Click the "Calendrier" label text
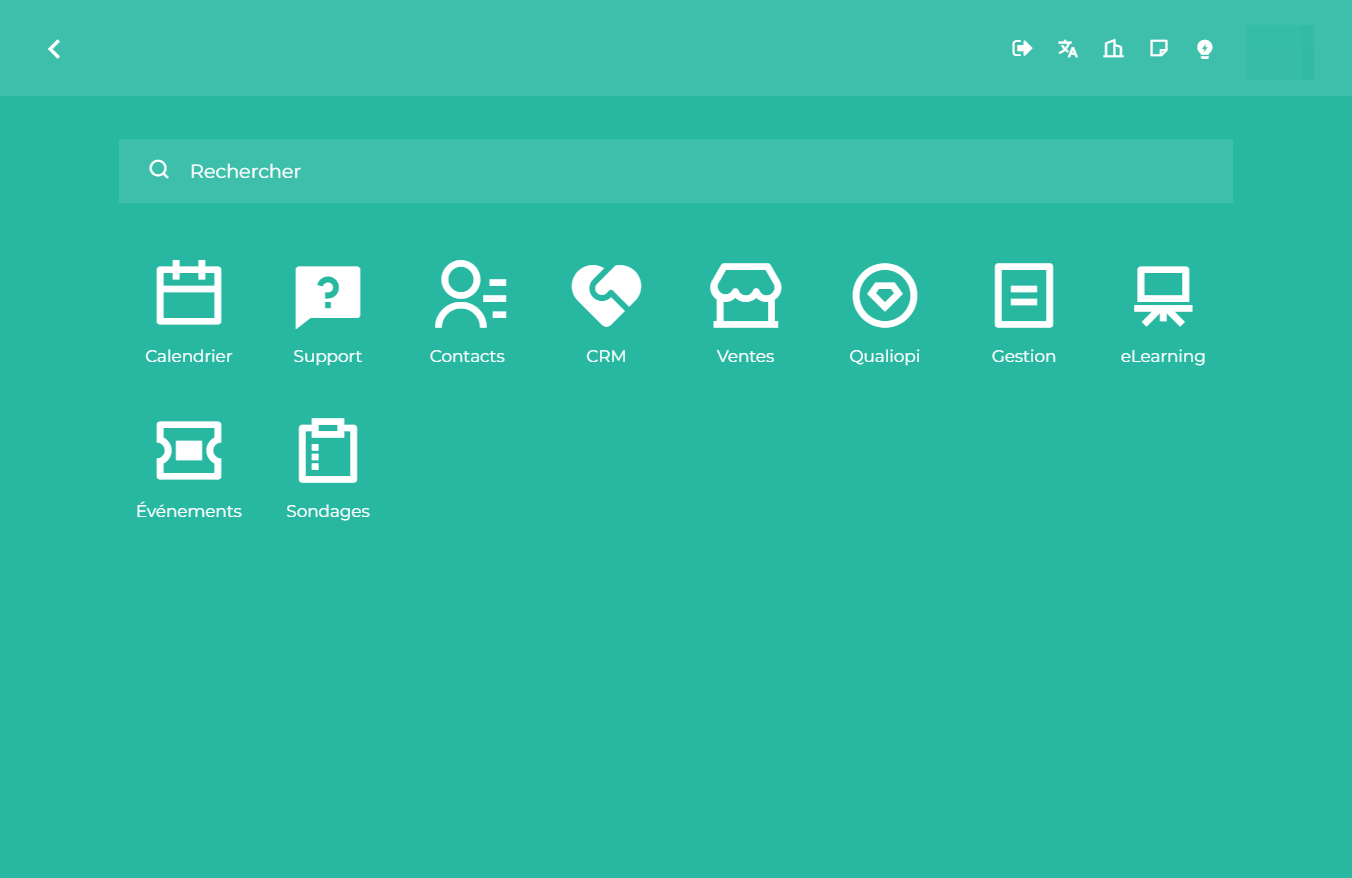 point(189,356)
